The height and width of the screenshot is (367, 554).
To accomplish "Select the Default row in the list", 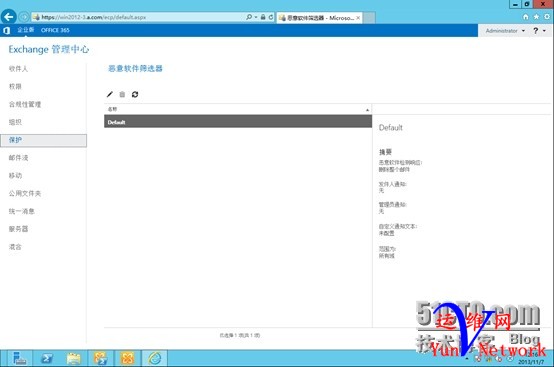I will 238,122.
